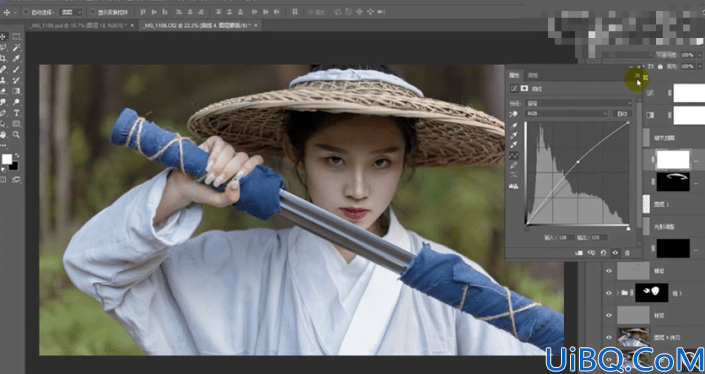
Task: Delete the curves adjustment layer
Action: pos(627,253)
